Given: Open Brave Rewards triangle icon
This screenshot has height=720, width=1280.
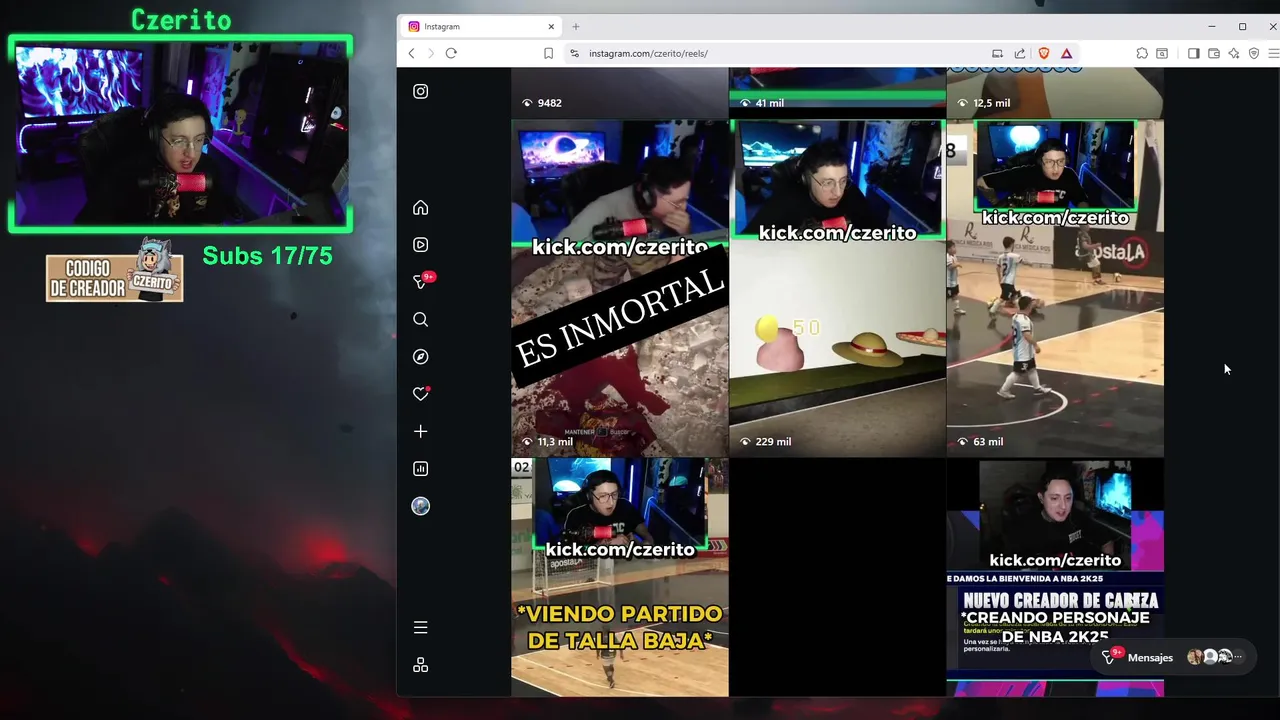Looking at the screenshot, I should pyautogui.click(x=1066, y=53).
